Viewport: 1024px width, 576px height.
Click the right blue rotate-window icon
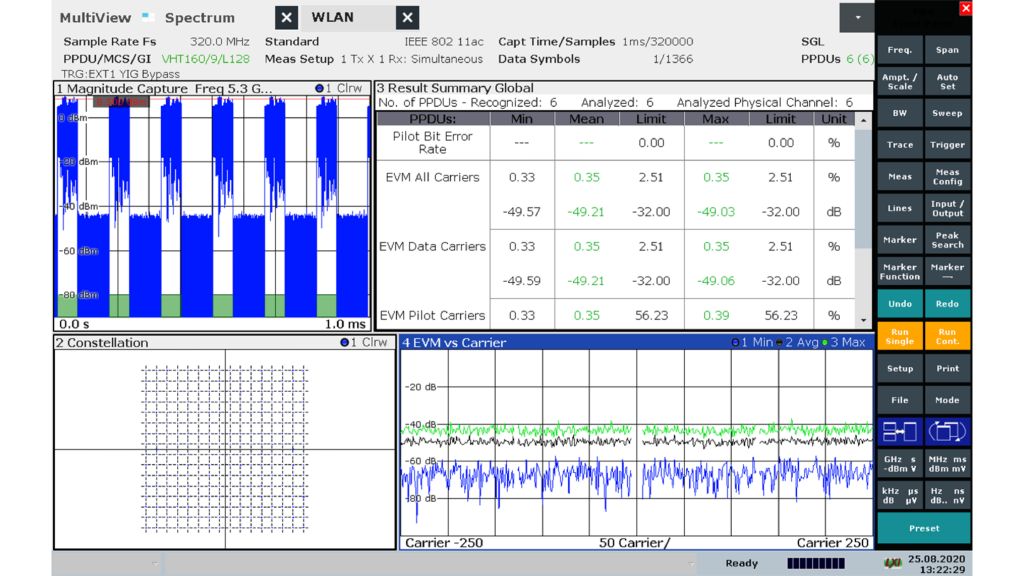946,432
